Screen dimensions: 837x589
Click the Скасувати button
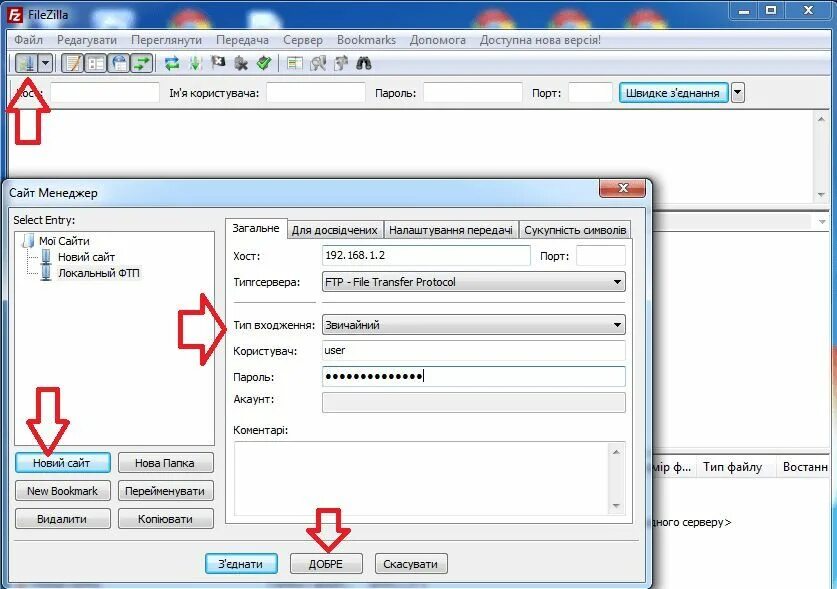click(410, 563)
